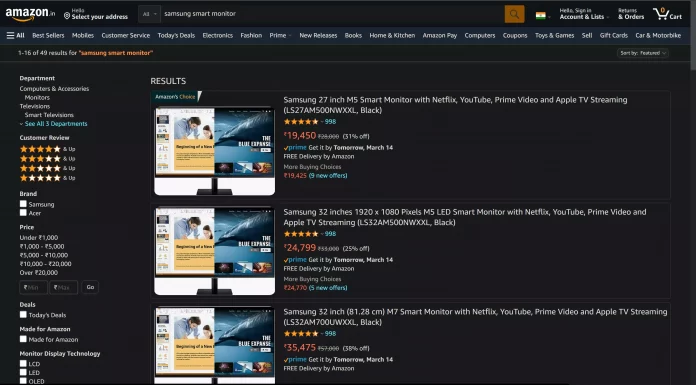Viewport: 696px width, 385px height.
Task: Filter by 1 star & Up rating
Action: click(47, 178)
